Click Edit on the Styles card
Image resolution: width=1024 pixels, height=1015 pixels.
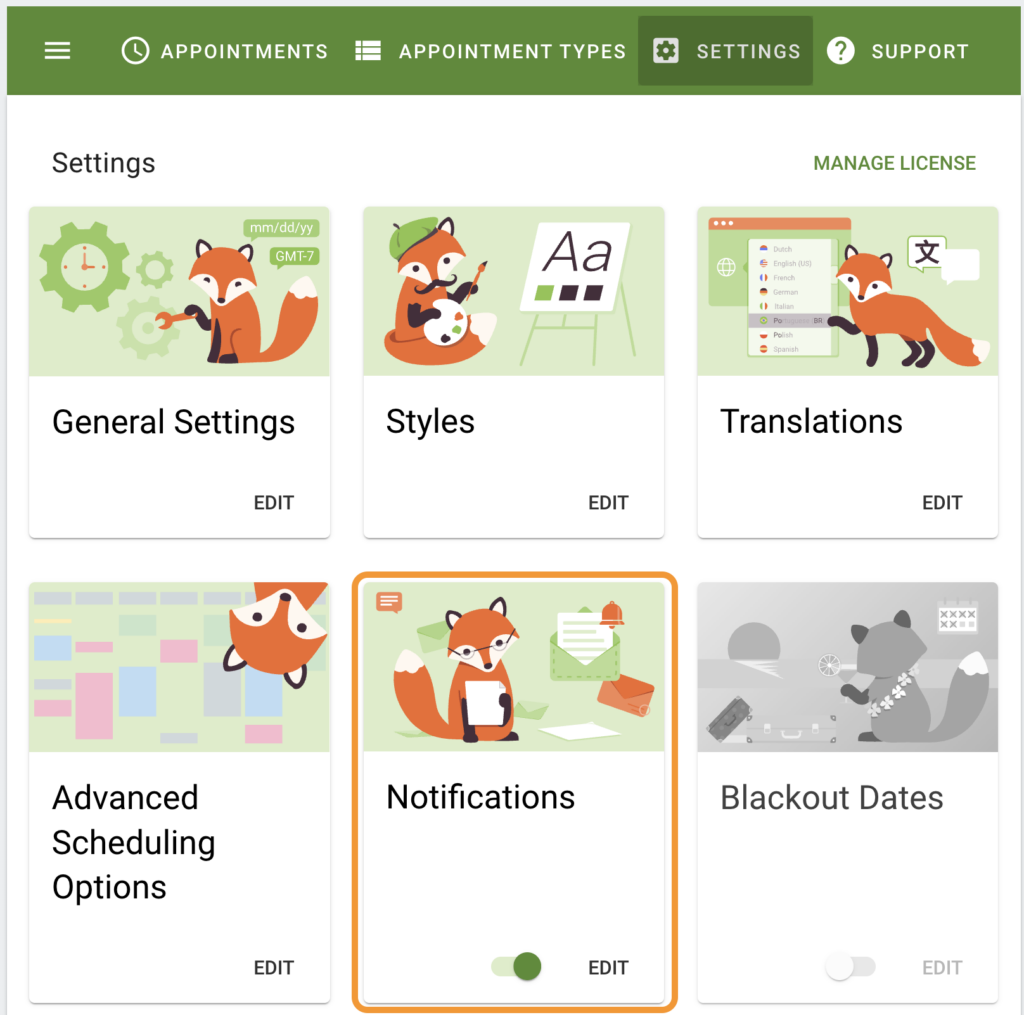(607, 503)
